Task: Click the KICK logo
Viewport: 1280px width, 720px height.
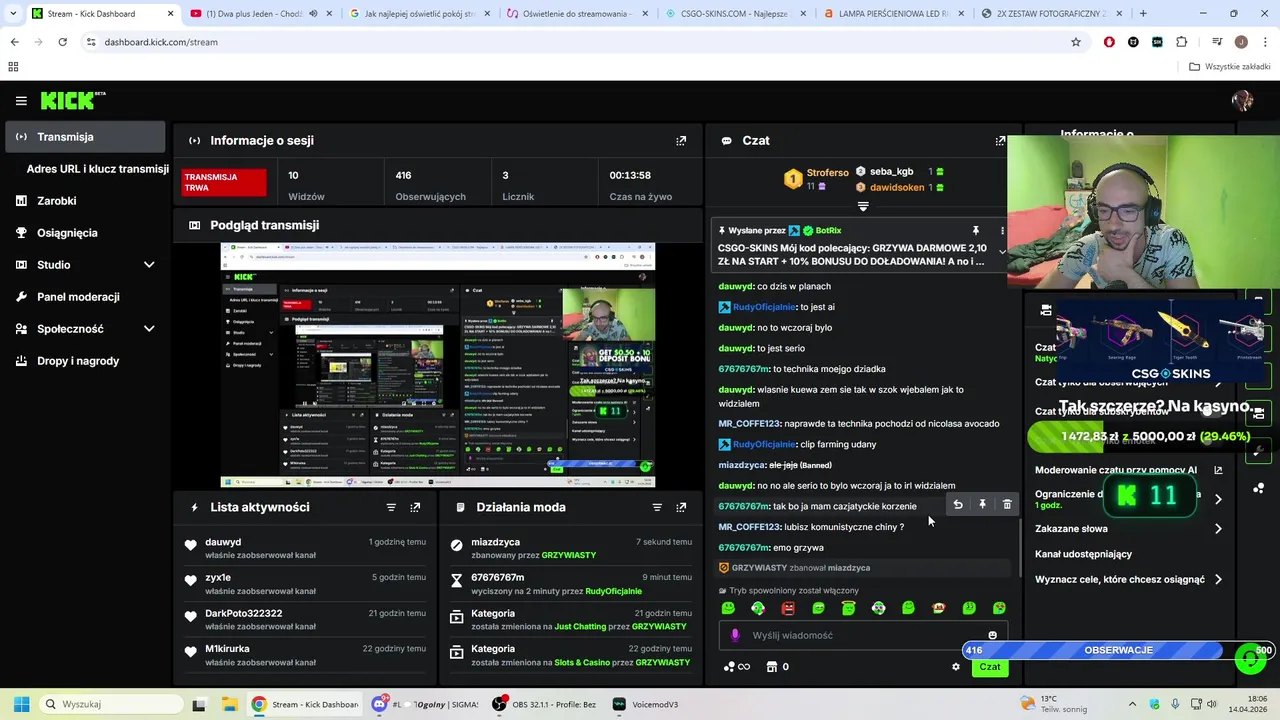Action: click(72, 100)
